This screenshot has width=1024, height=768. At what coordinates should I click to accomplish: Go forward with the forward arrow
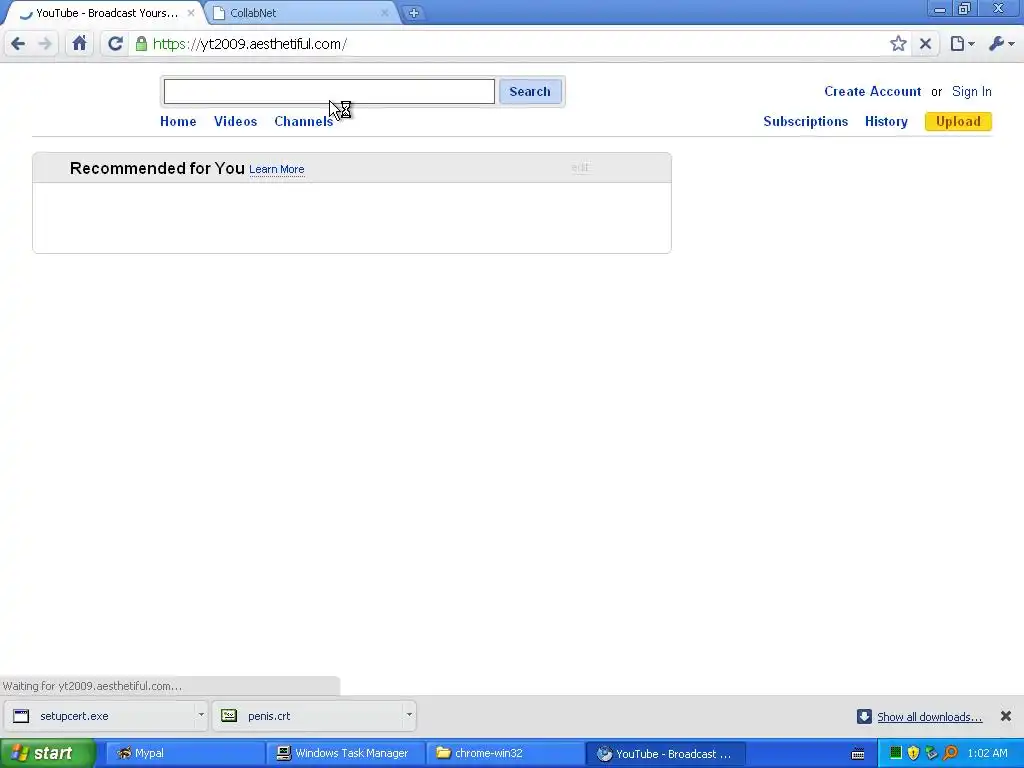45,44
